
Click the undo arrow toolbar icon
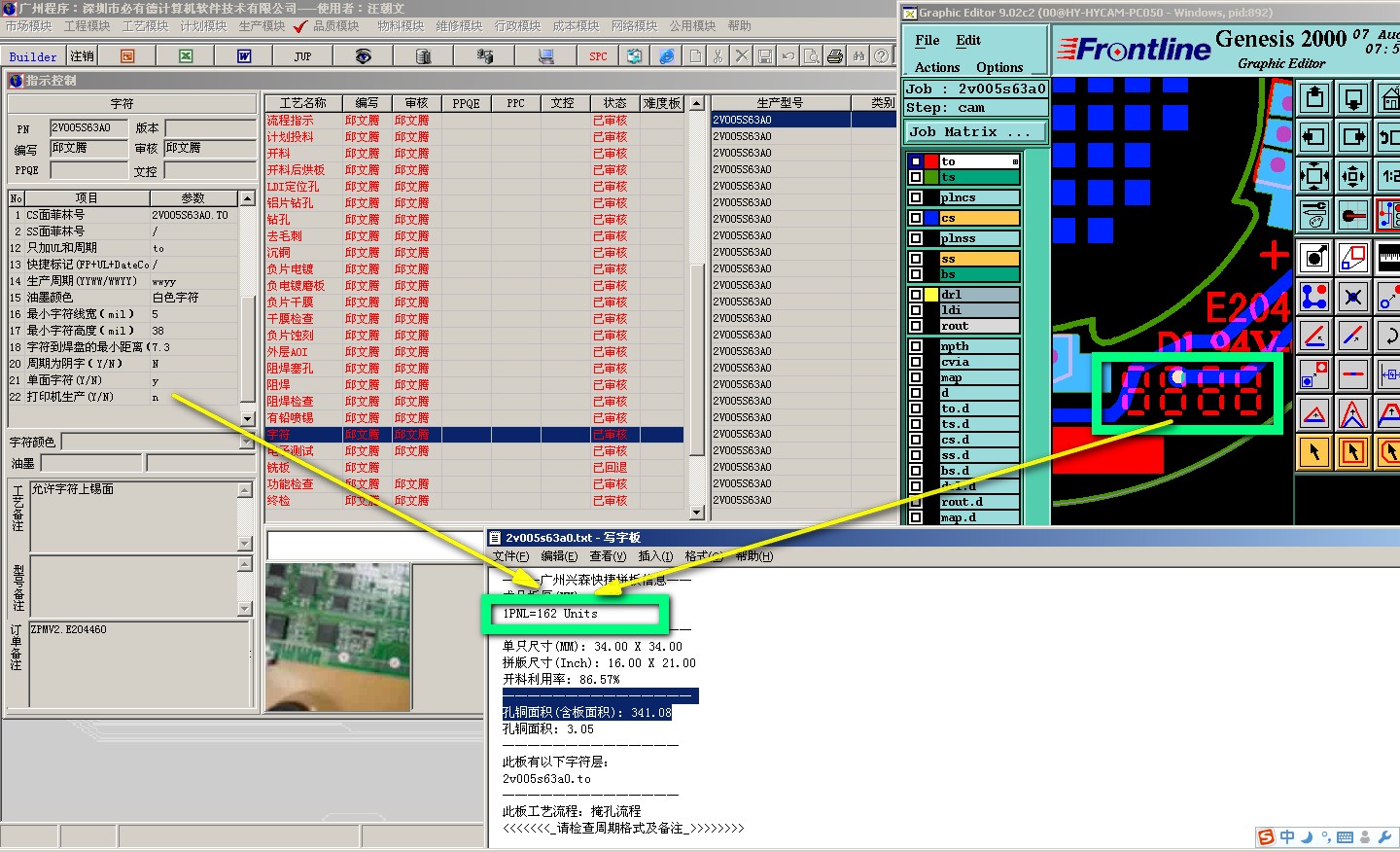[x=788, y=56]
